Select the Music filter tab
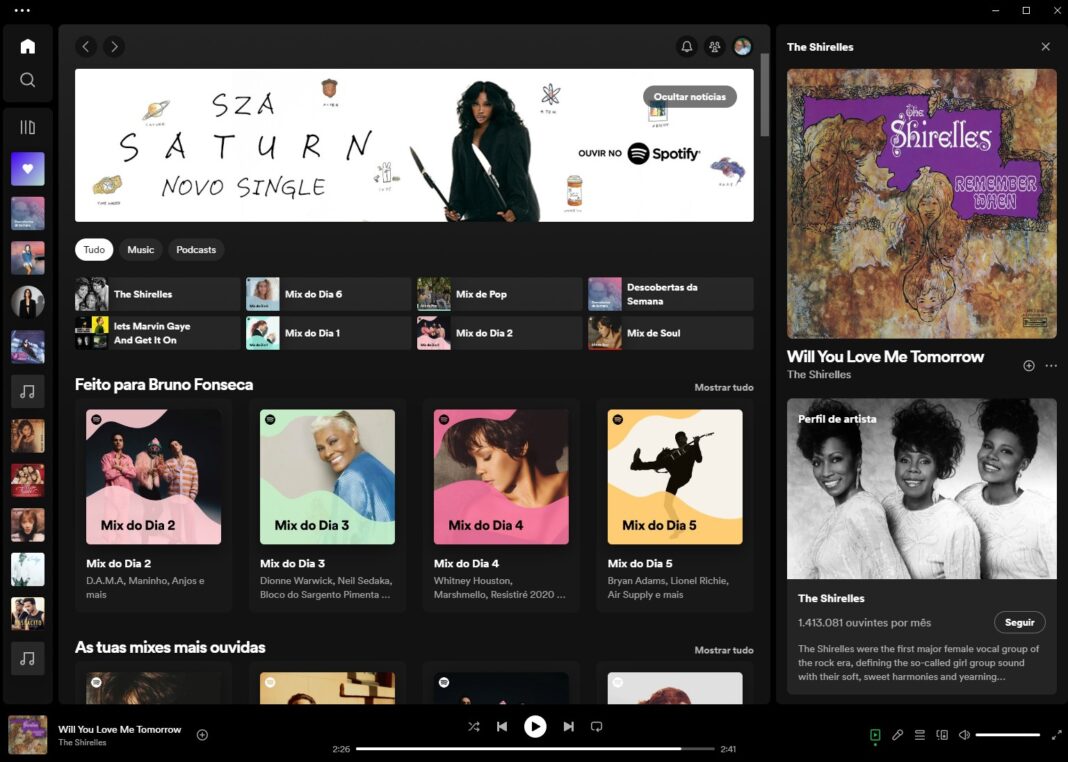The image size is (1068, 762). [141, 250]
